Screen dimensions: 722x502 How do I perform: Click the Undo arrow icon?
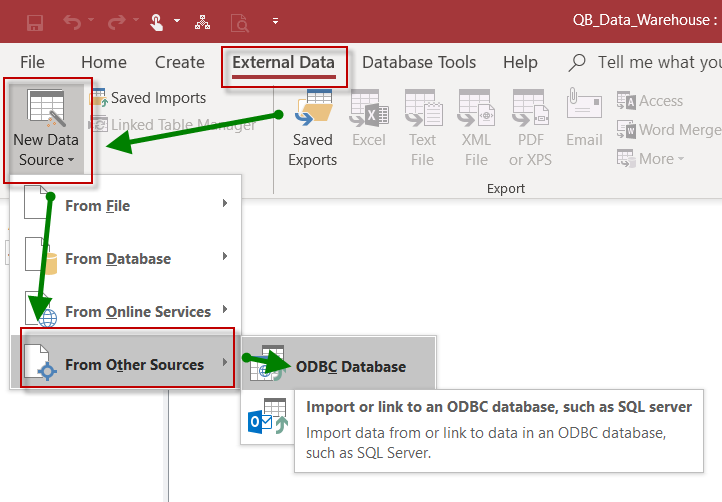(x=72, y=22)
